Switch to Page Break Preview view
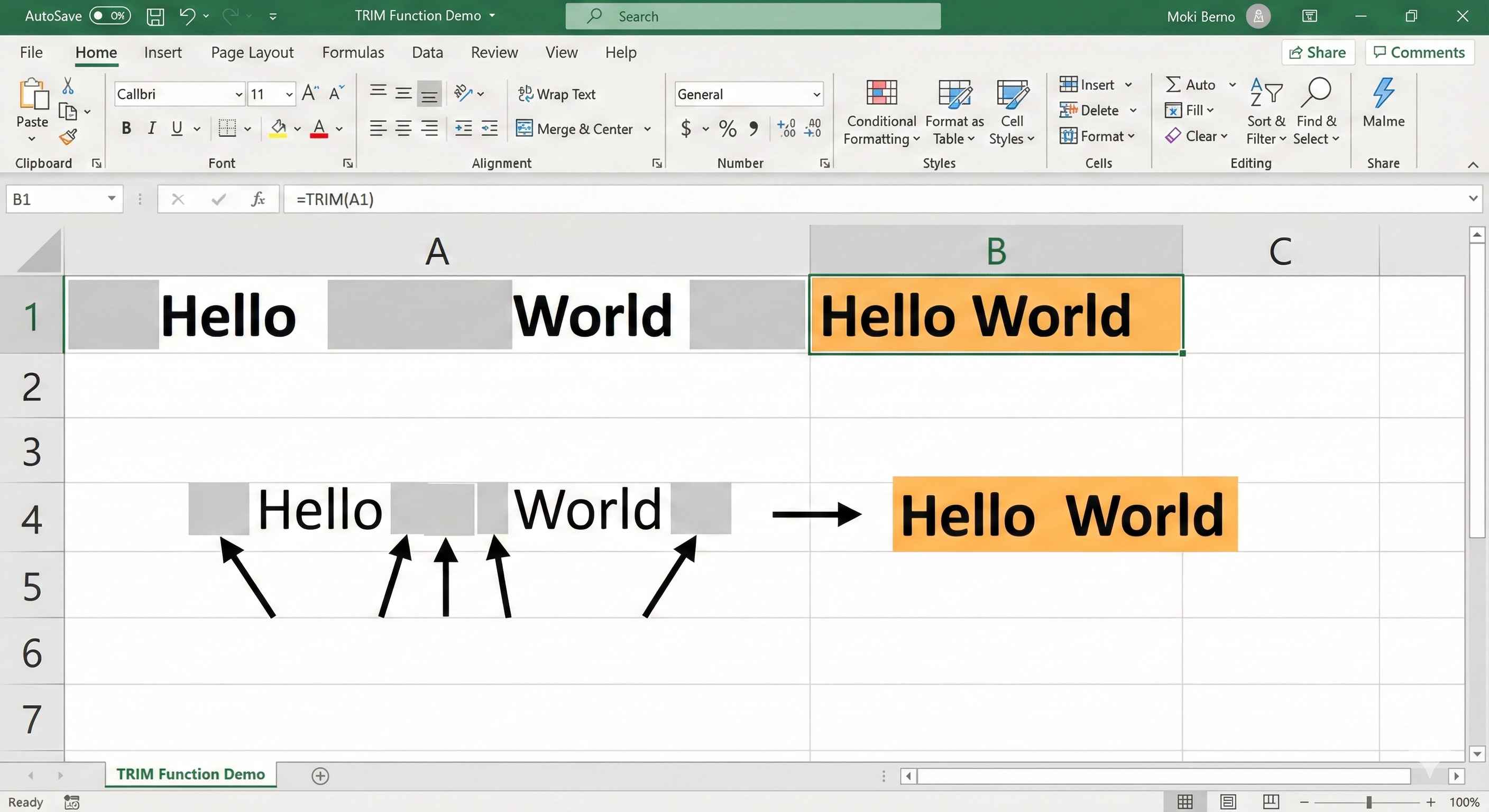 pyautogui.click(x=1271, y=801)
